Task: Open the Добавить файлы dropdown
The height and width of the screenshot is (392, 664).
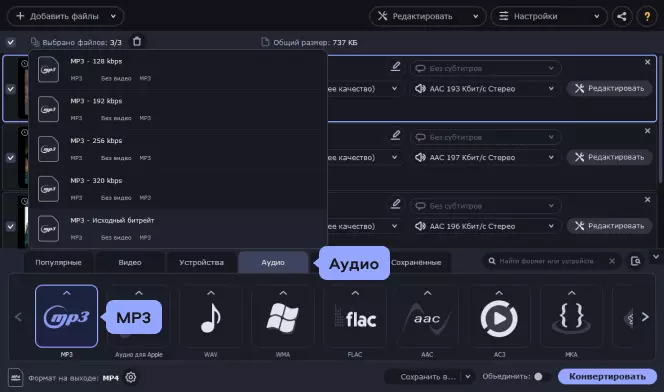Action: [x=65, y=17]
